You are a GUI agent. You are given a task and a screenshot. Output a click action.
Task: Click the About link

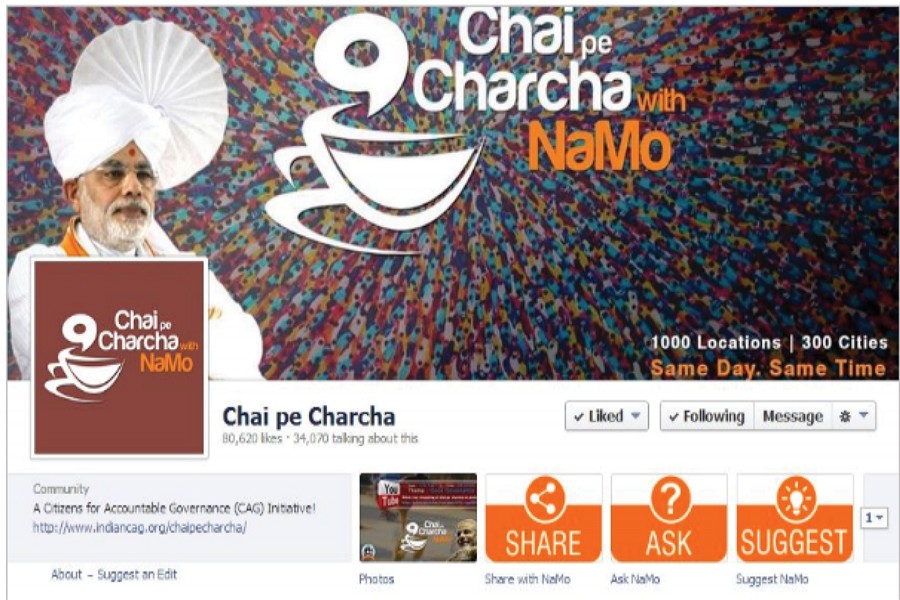(x=67, y=574)
